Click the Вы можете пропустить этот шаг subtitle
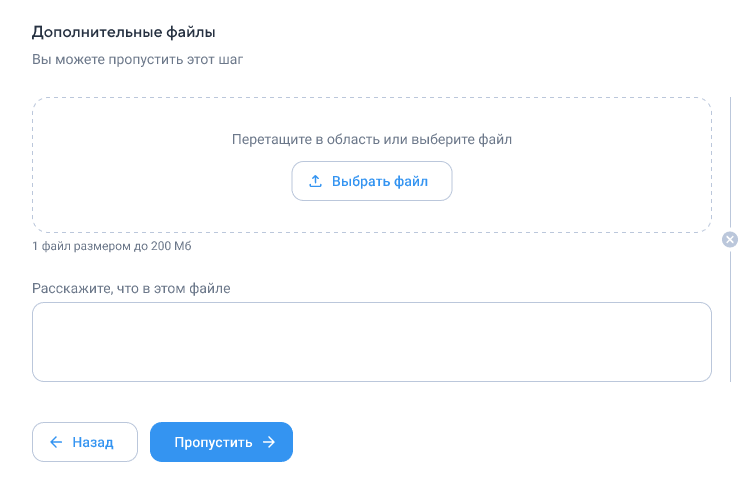Screen dimensions: 753x491 point(137,60)
